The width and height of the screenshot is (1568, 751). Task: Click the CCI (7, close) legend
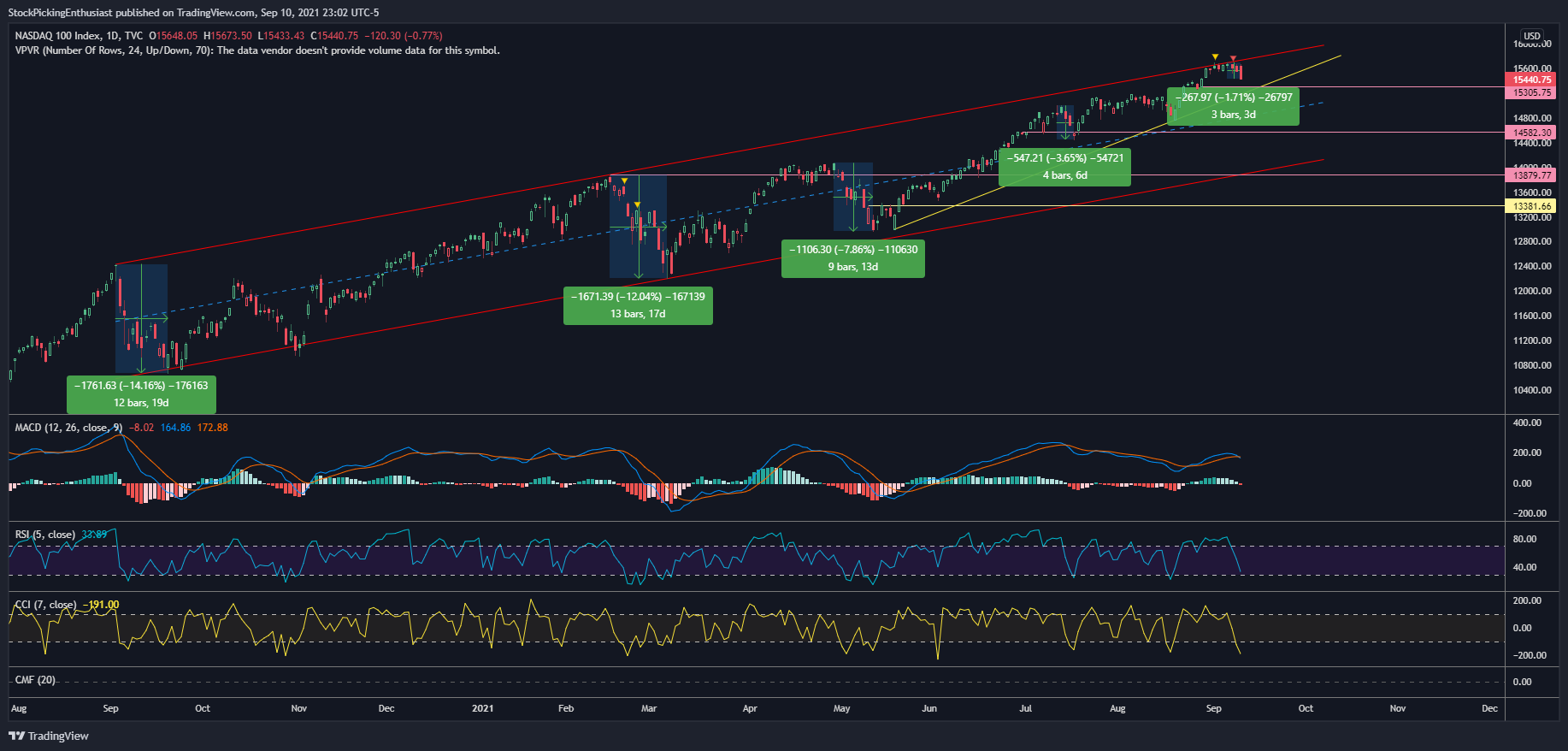click(x=45, y=605)
